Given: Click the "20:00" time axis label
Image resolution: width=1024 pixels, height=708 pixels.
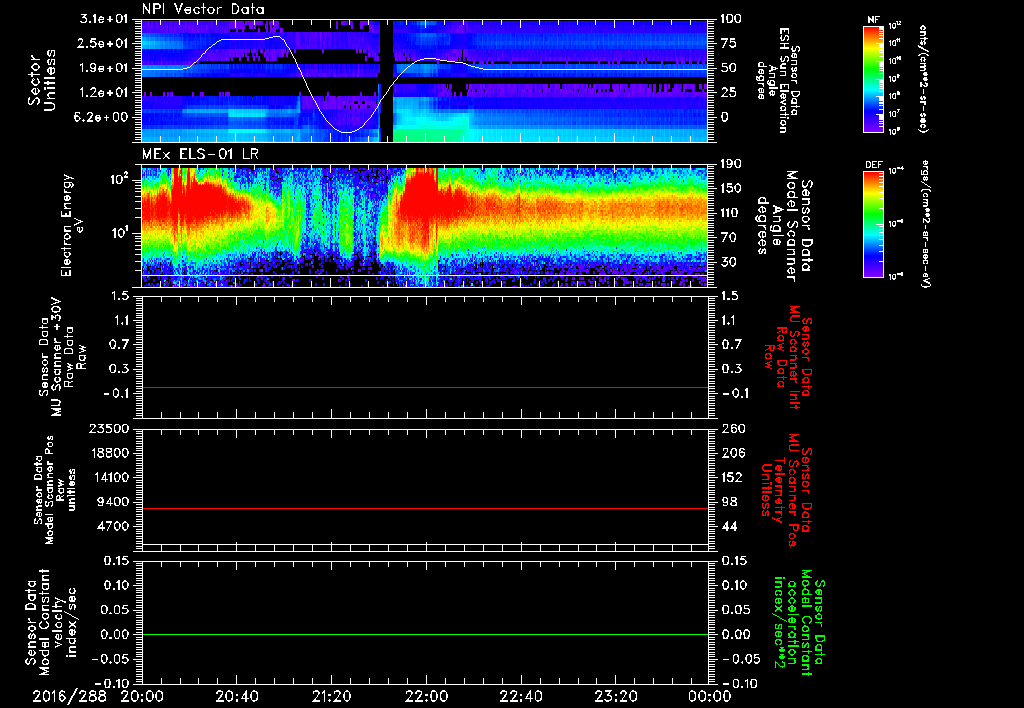Looking at the screenshot, I should 142,696.
